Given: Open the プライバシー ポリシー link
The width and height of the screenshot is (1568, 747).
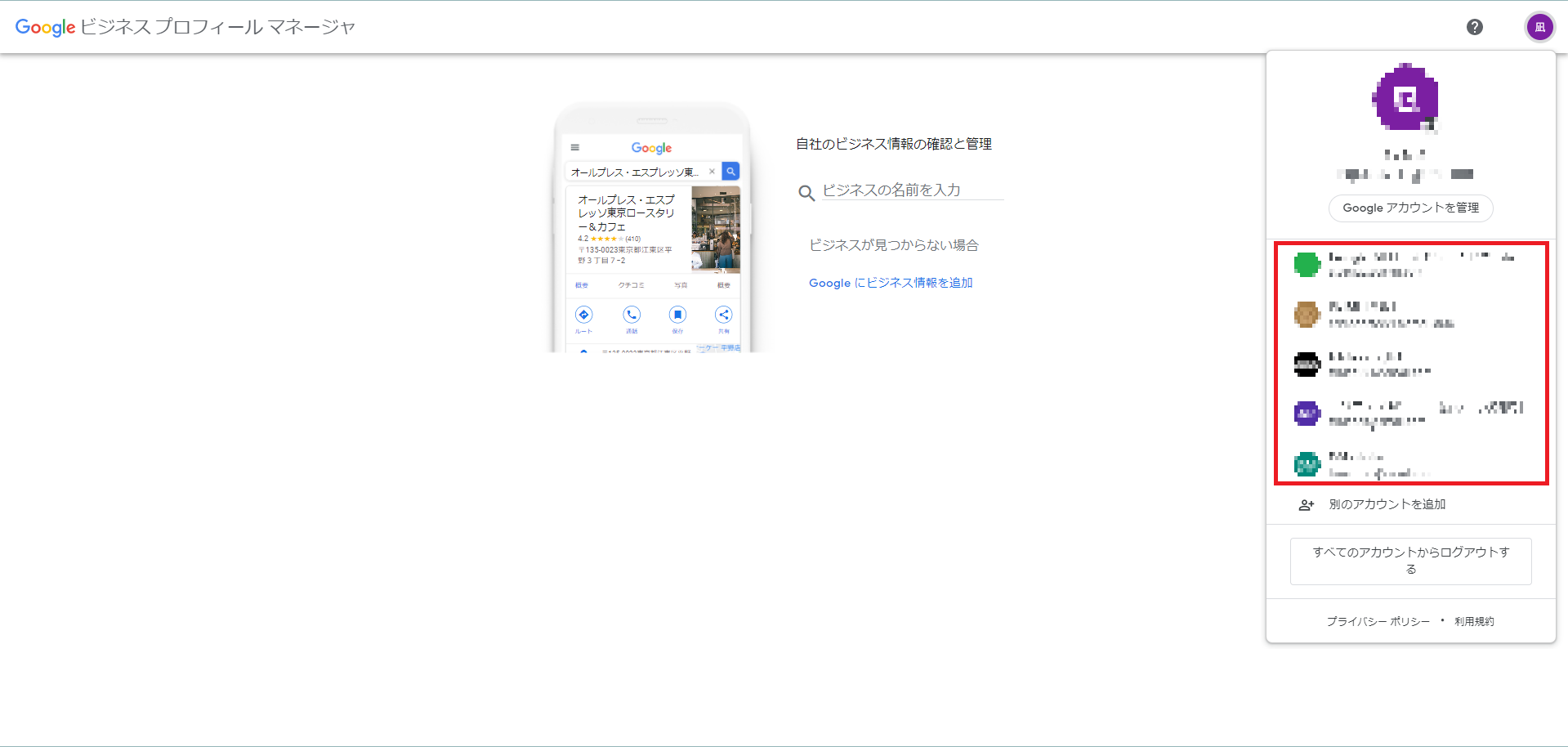Looking at the screenshot, I should pyautogui.click(x=1378, y=621).
